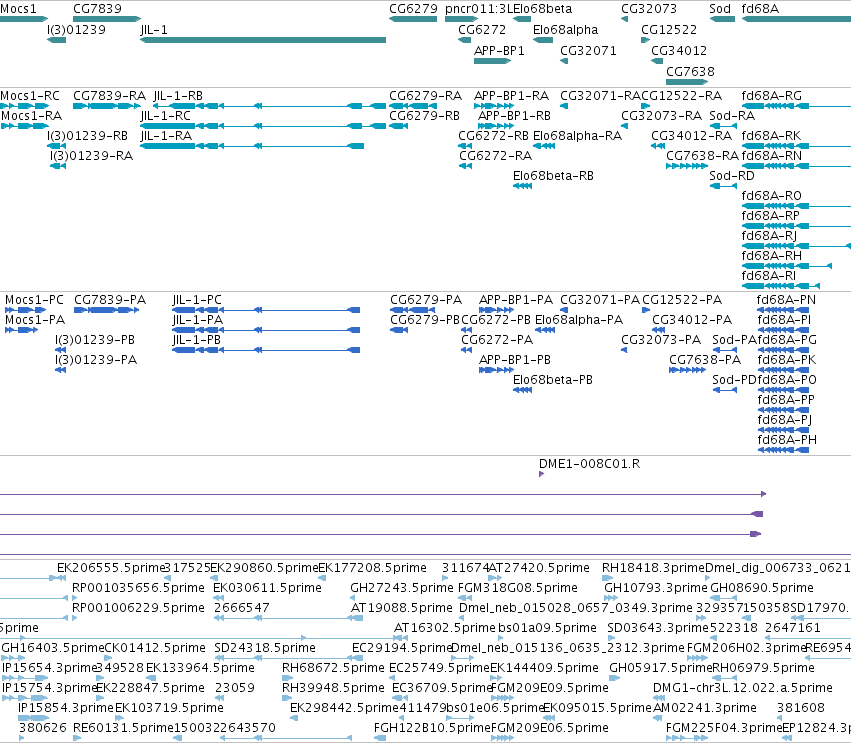Click the CG32071 gene label

pos(588,51)
